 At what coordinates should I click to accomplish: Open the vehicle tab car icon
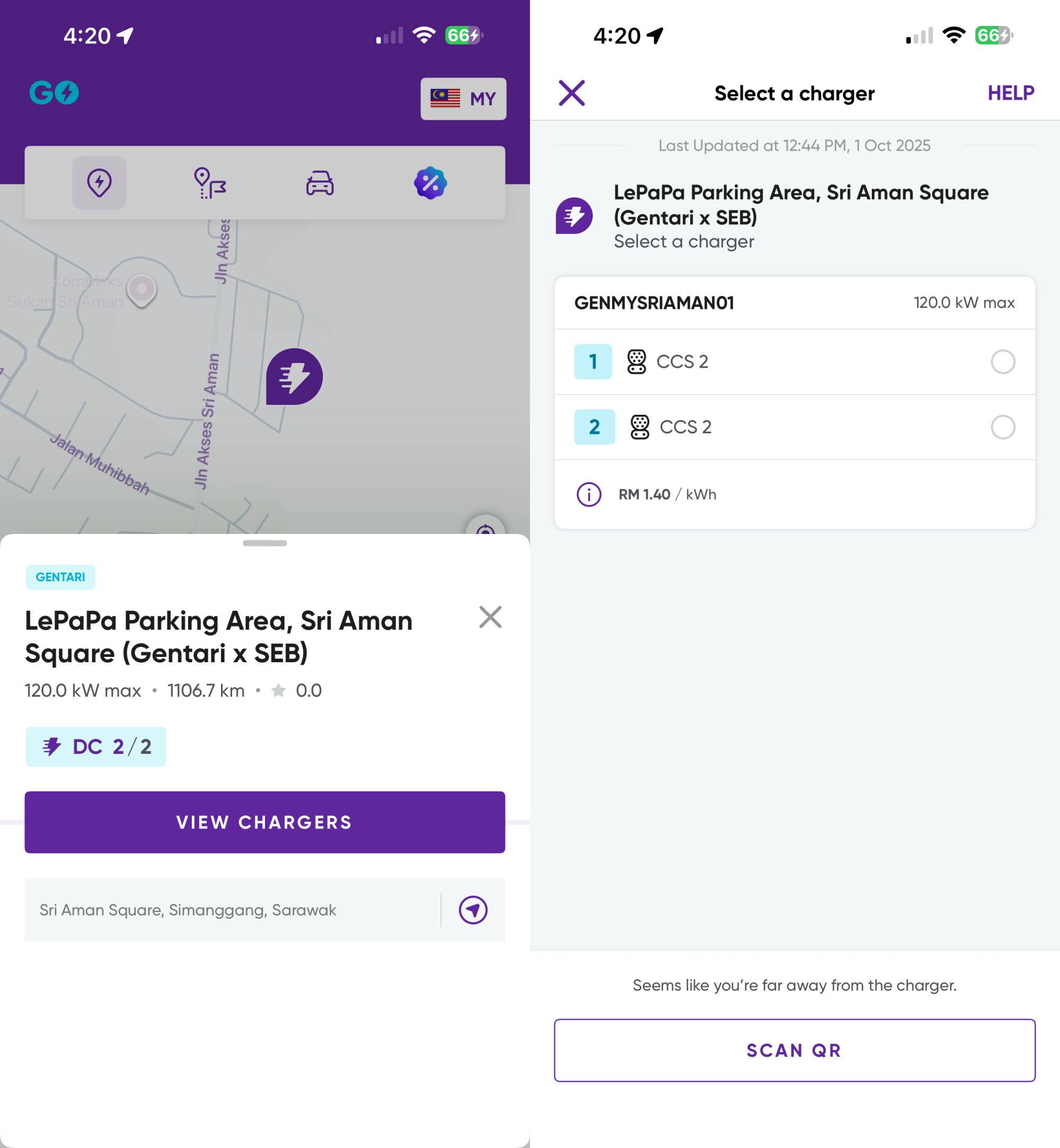coord(320,183)
